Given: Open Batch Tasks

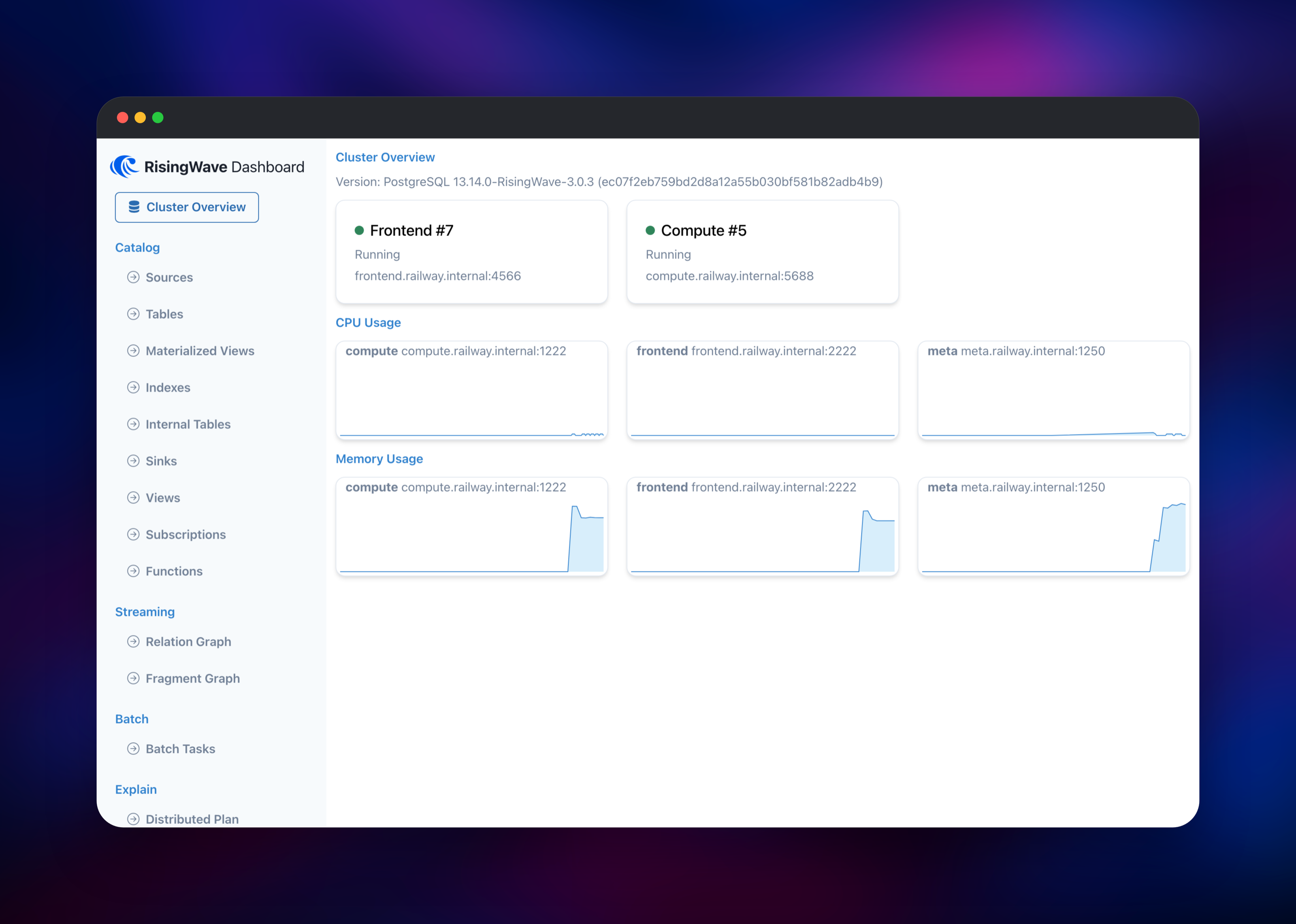Looking at the screenshot, I should 180,749.
